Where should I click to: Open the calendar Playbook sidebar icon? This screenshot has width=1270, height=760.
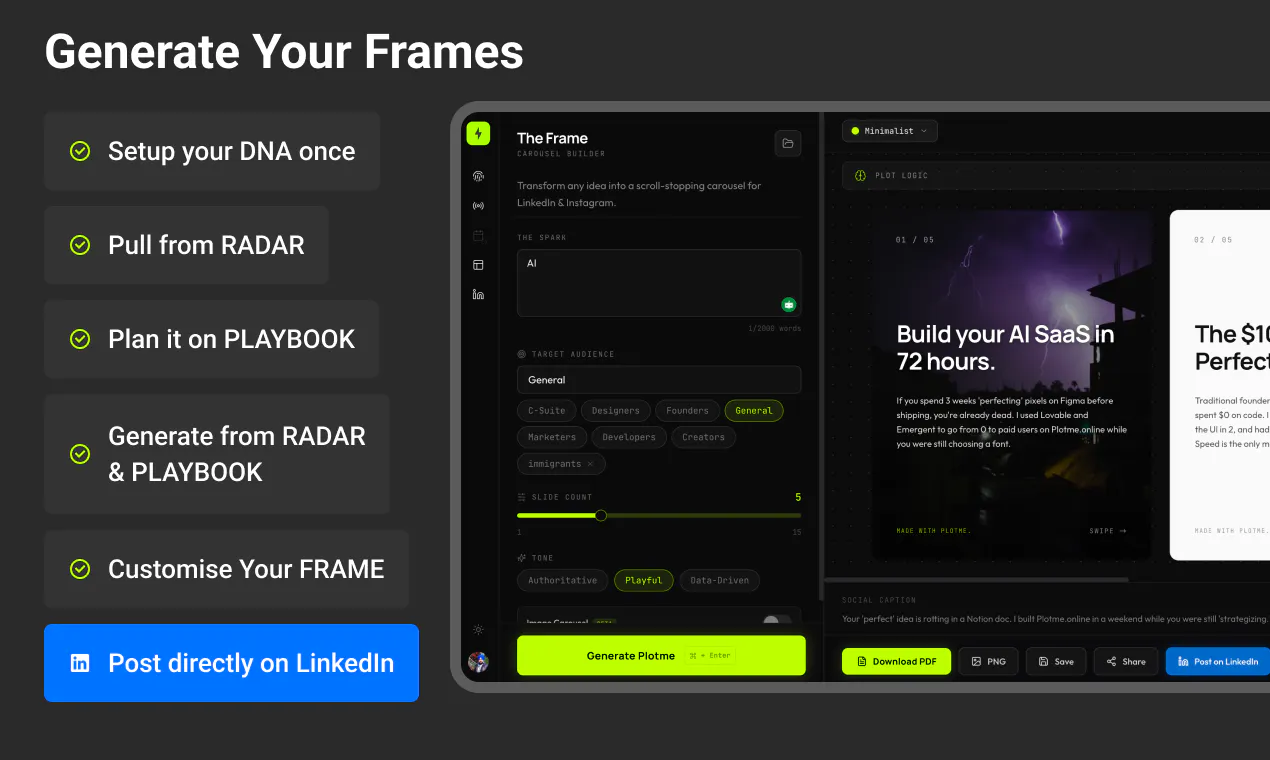[x=478, y=236]
